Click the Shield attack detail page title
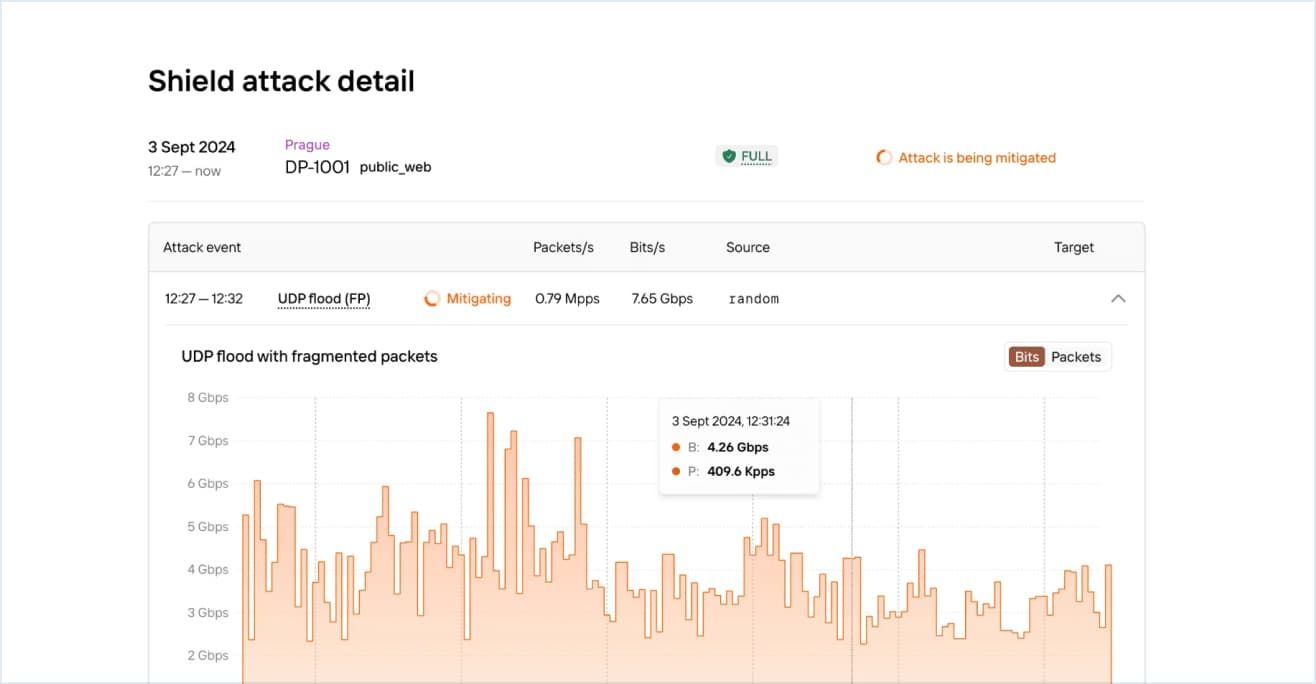 281,81
